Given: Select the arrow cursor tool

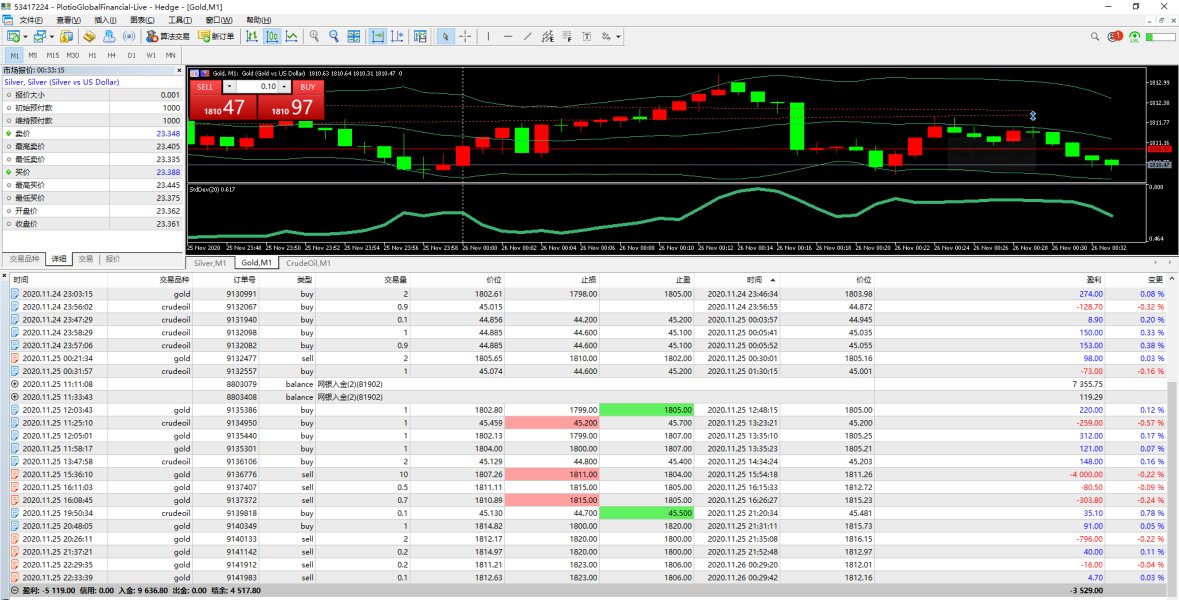Looking at the screenshot, I should [x=445, y=36].
